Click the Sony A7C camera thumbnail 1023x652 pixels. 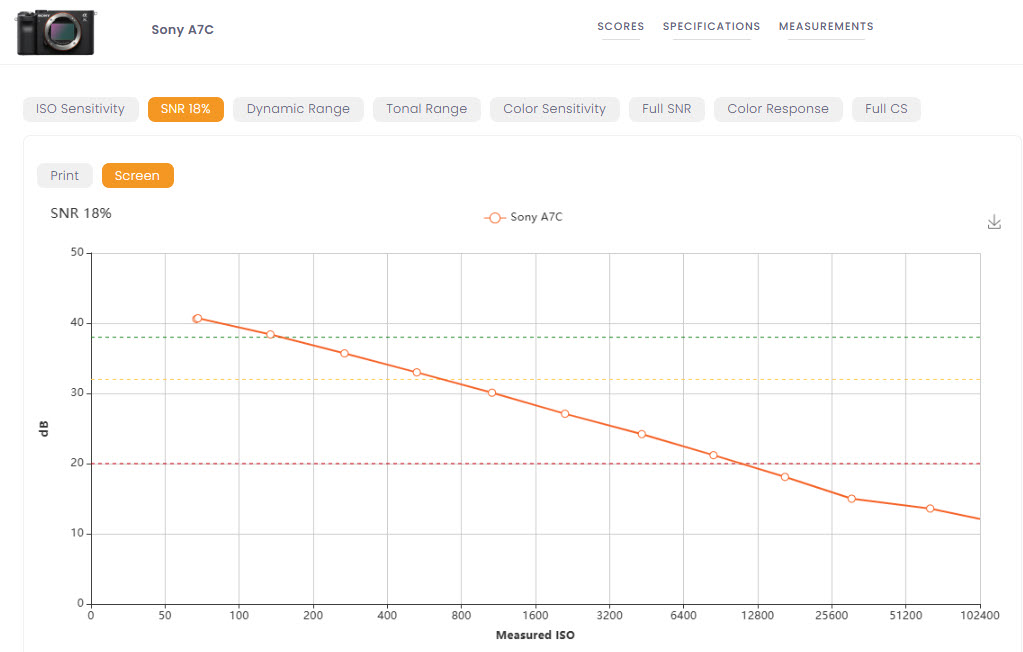(56, 32)
